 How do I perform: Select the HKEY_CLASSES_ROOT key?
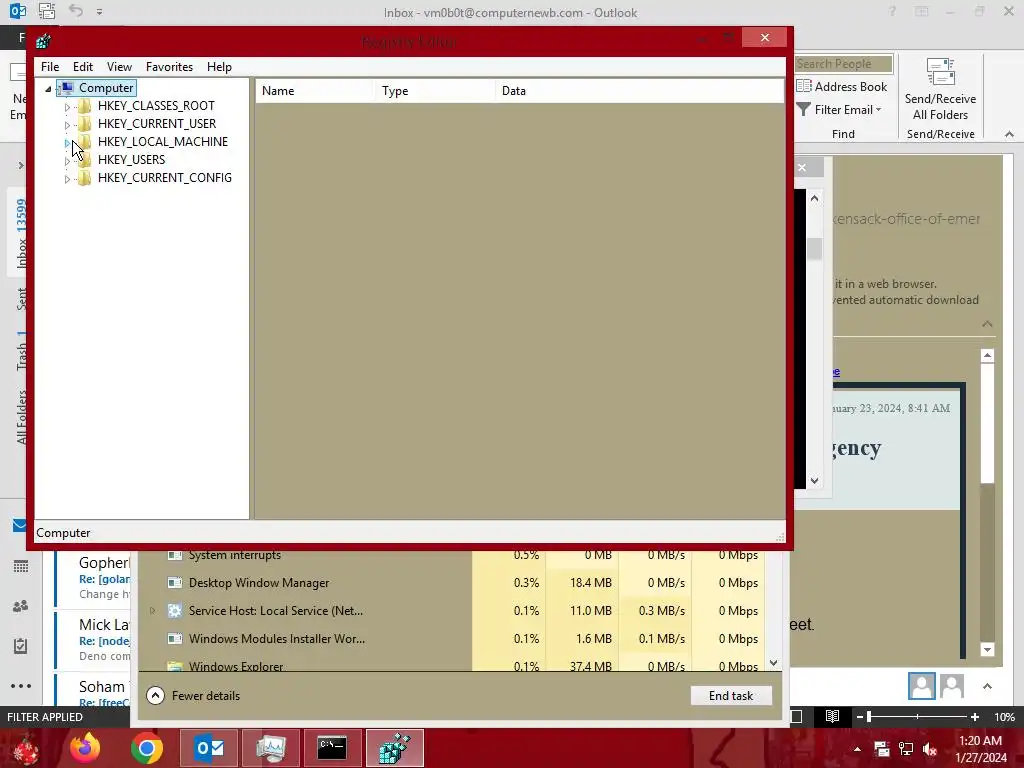tap(156, 106)
